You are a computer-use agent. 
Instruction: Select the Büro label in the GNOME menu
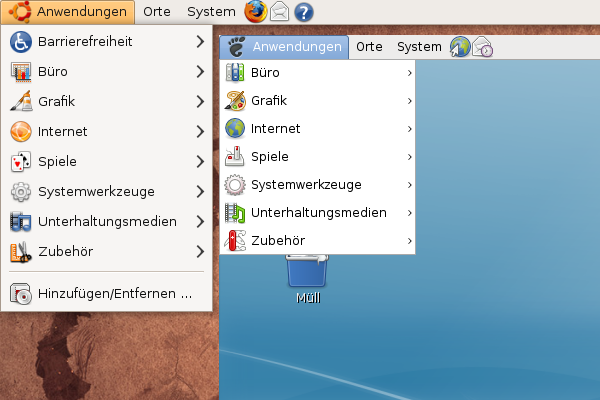point(265,73)
